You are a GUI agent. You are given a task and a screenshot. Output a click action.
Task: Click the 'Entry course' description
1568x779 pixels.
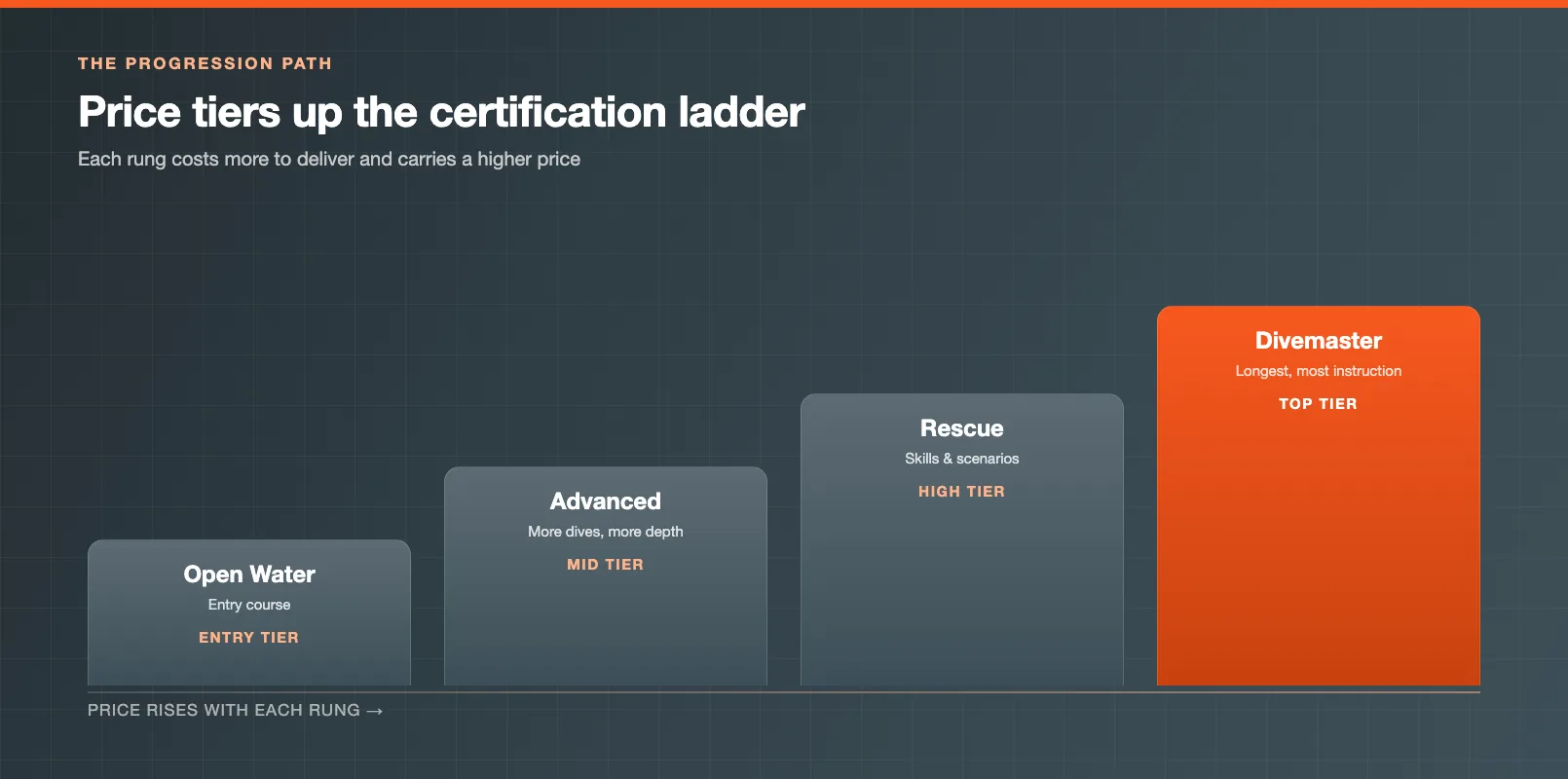[249, 605]
